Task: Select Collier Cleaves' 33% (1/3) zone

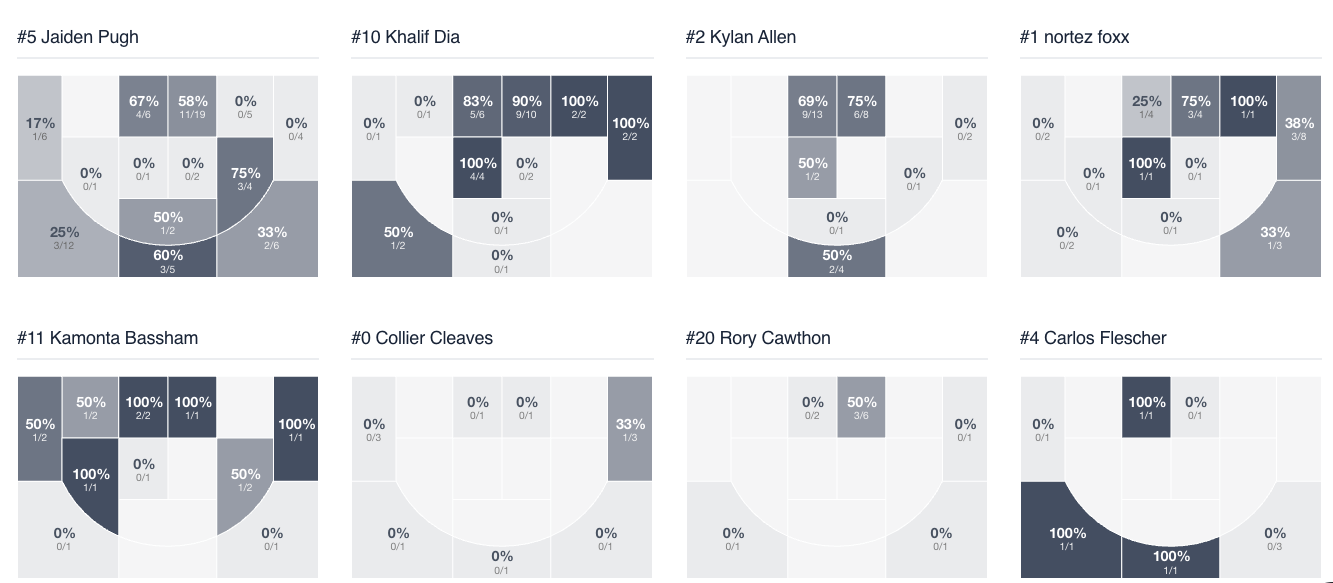Action: pos(630,429)
